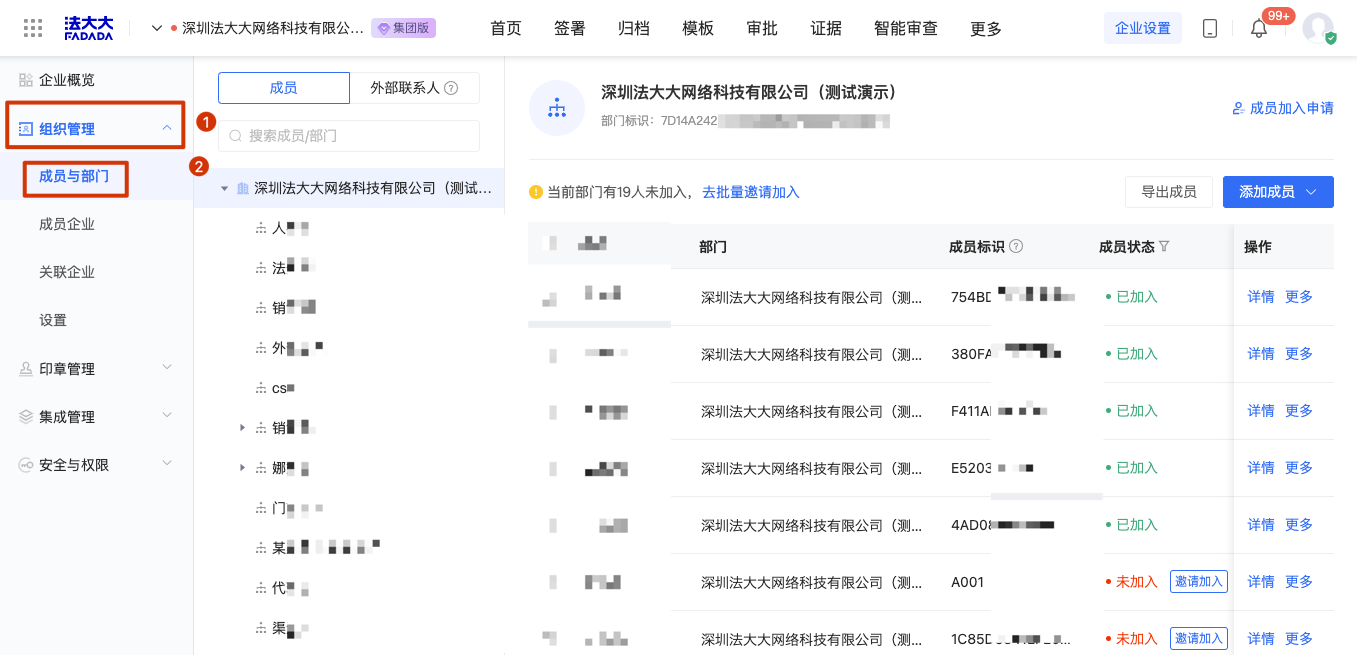This screenshot has width=1357, height=655.
Task: Open the 签署 menu
Action: (570, 28)
